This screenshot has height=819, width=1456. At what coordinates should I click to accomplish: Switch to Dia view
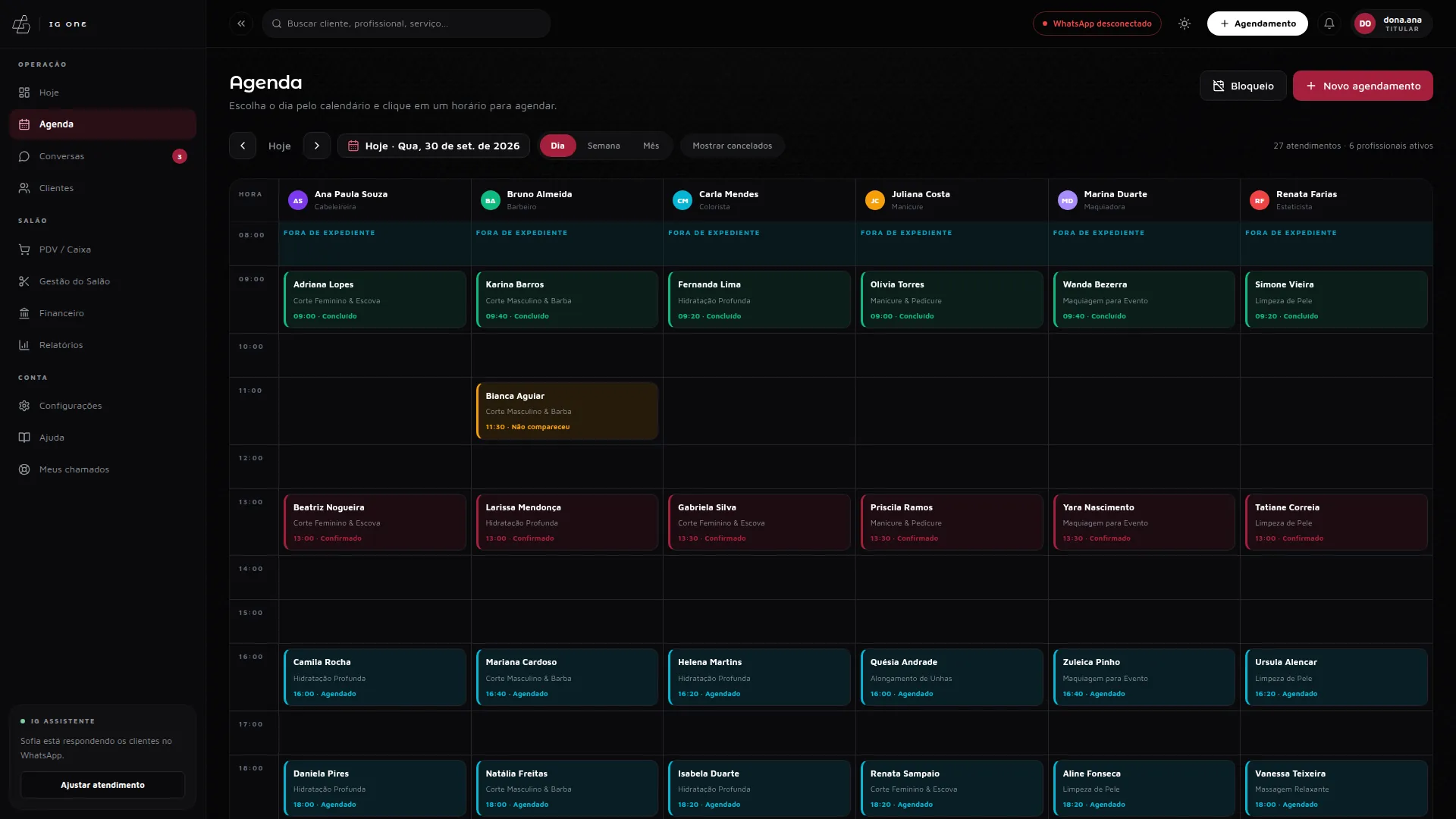tap(557, 146)
